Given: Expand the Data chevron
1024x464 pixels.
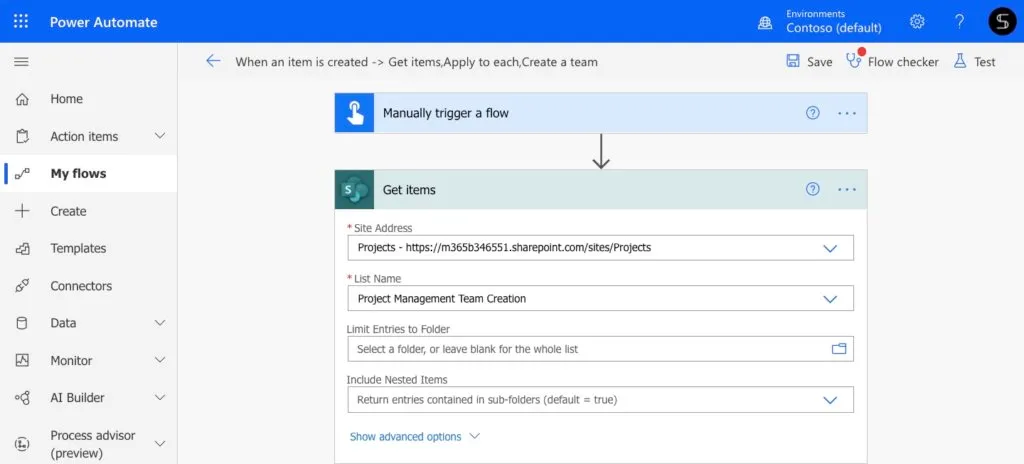Looking at the screenshot, I should click(160, 323).
